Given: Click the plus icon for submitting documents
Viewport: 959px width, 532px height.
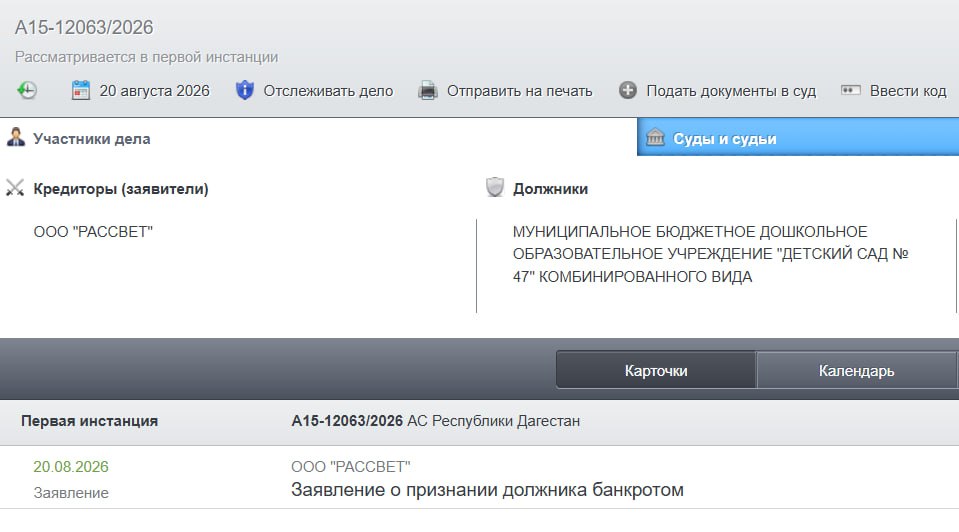Looking at the screenshot, I should coord(628,91).
